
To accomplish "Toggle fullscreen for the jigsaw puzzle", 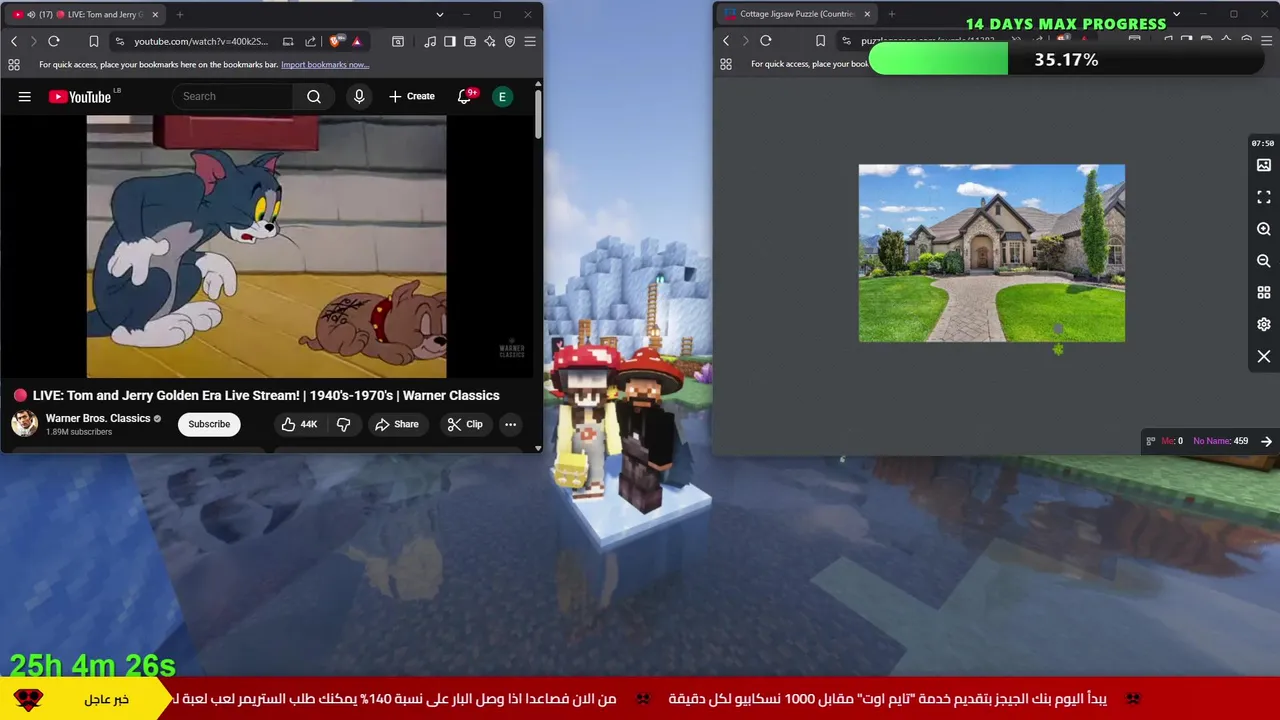I will click(1264, 197).
